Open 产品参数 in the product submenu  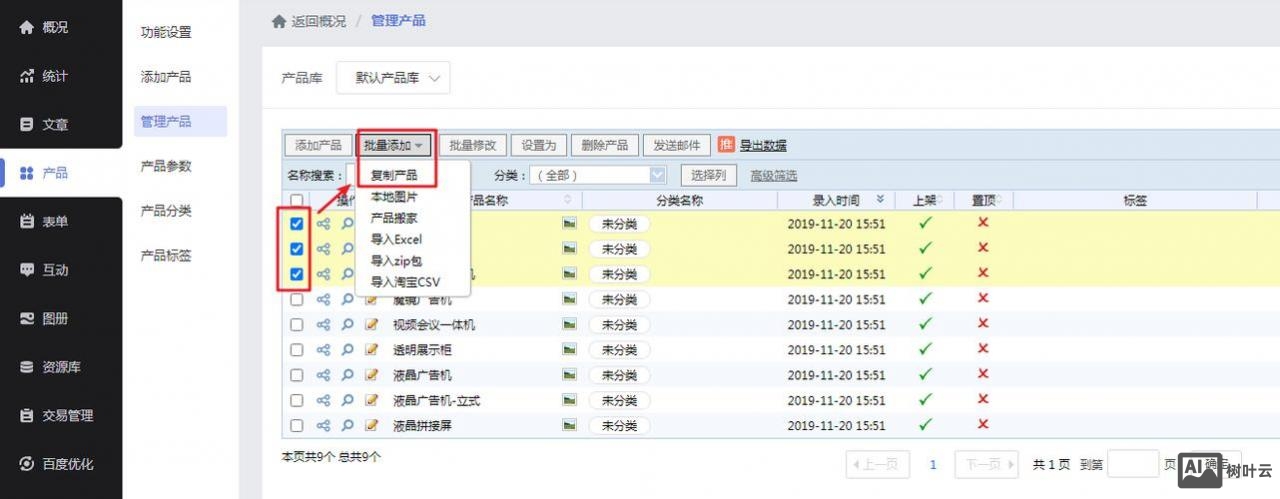pyautogui.click(x=166, y=166)
